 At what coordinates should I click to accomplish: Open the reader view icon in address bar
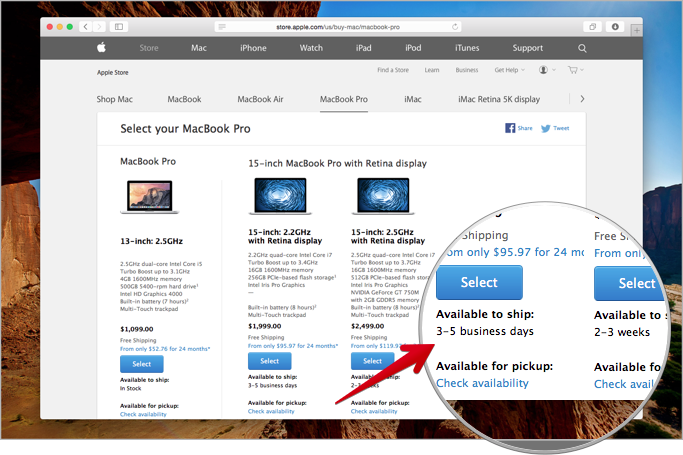222,27
